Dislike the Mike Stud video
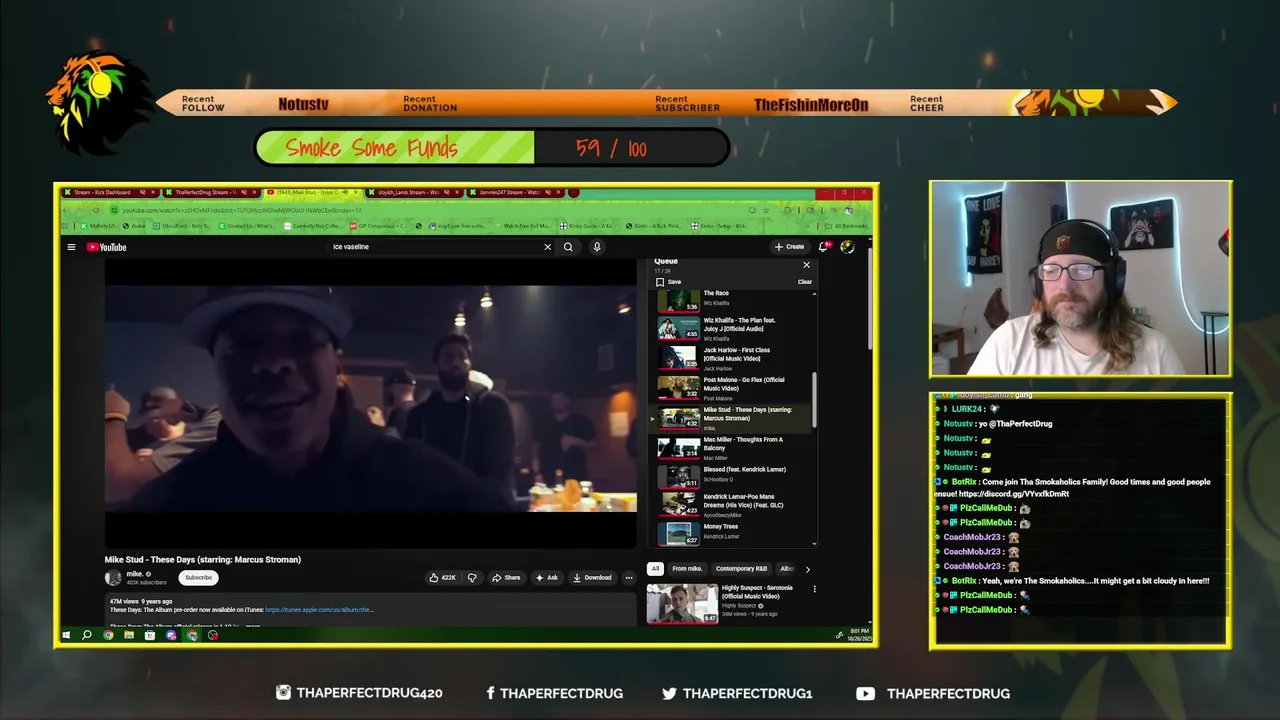This screenshot has width=1280, height=720. click(x=472, y=577)
